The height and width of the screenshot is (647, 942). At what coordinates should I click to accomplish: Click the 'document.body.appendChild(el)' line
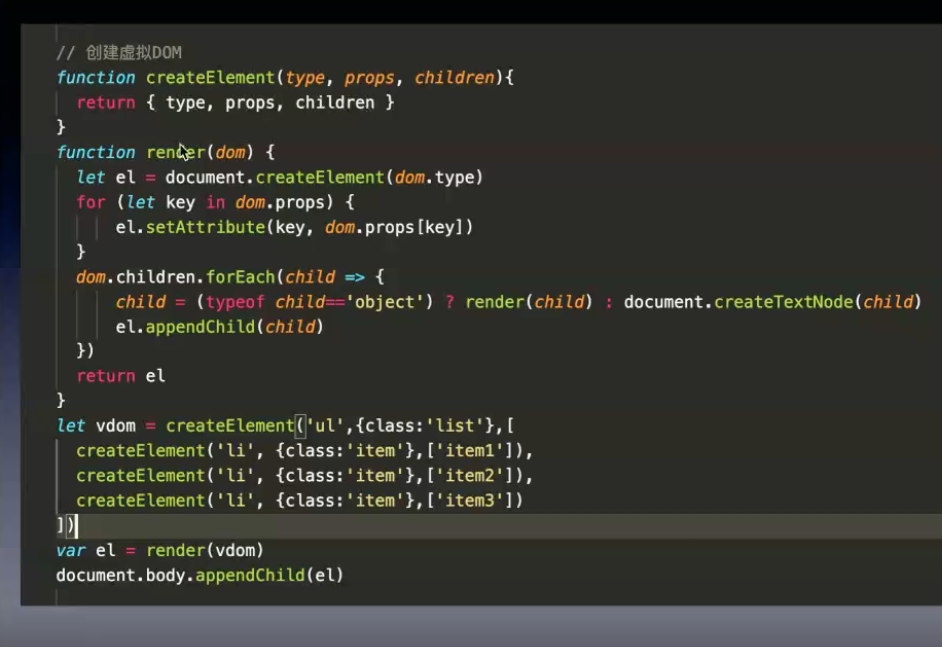pyautogui.click(x=199, y=576)
